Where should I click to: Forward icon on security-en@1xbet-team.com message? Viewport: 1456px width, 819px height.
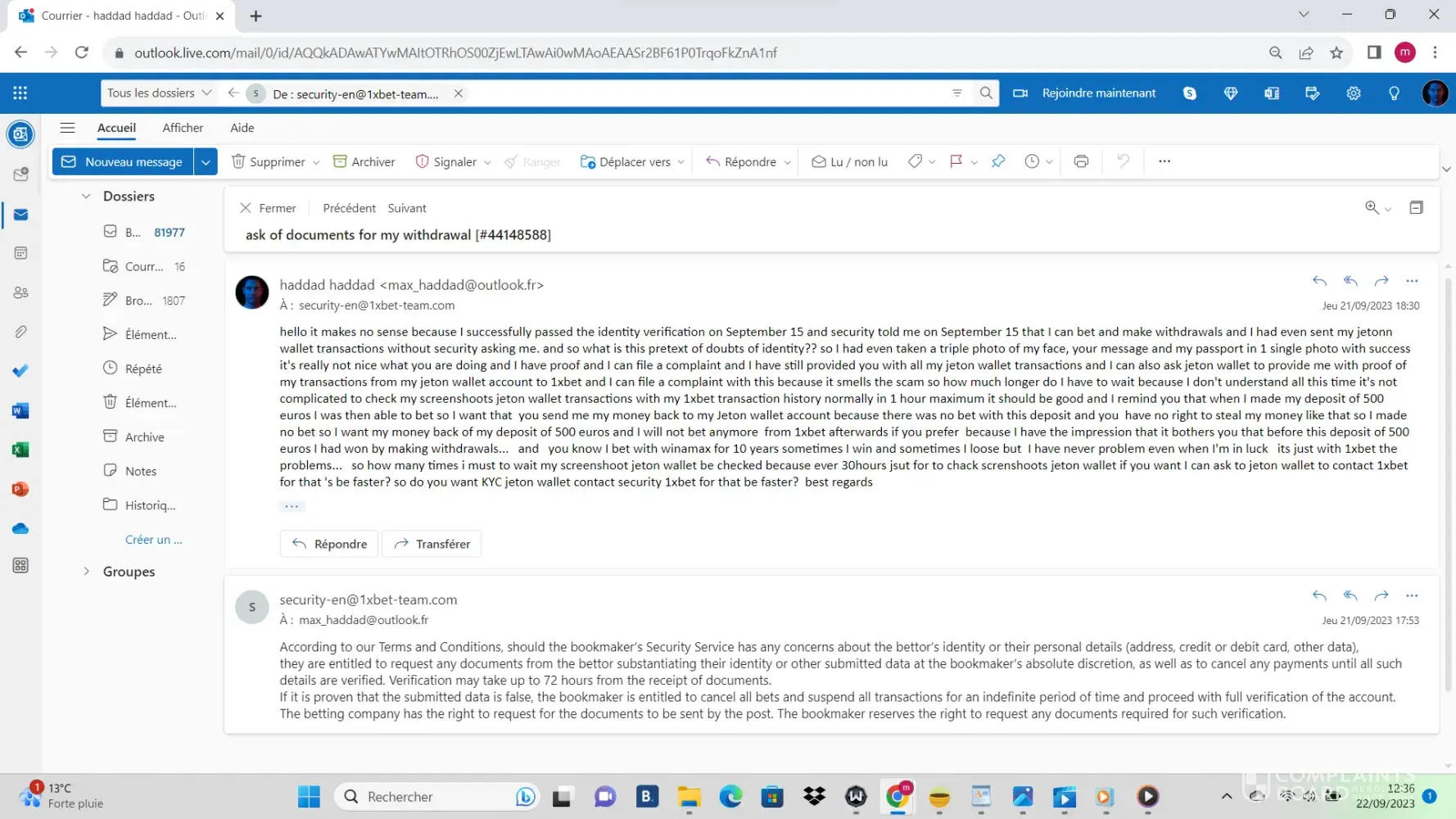pyautogui.click(x=1381, y=595)
